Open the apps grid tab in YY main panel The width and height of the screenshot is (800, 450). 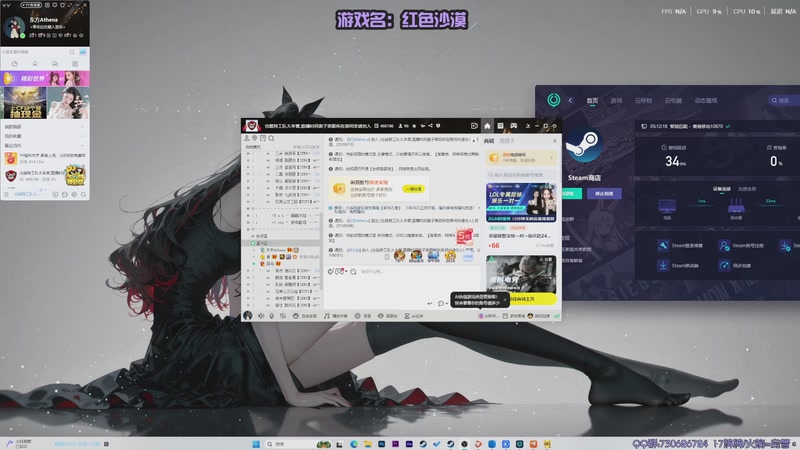75,64
